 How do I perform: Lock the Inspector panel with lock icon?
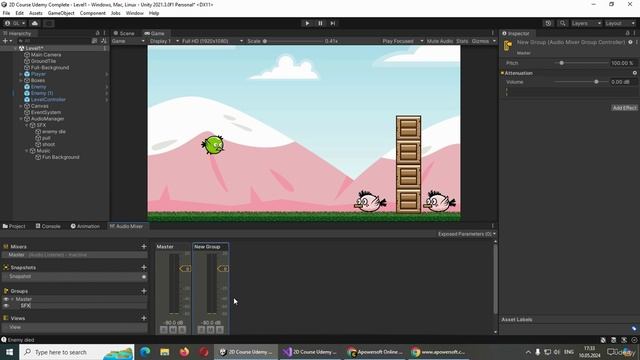click(627, 33)
